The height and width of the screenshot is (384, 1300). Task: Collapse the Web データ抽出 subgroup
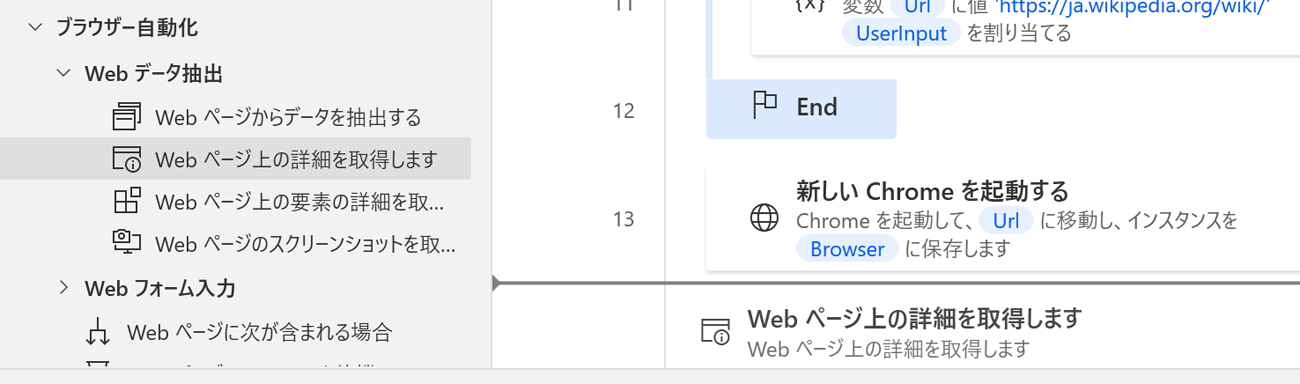(x=64, y=73)
